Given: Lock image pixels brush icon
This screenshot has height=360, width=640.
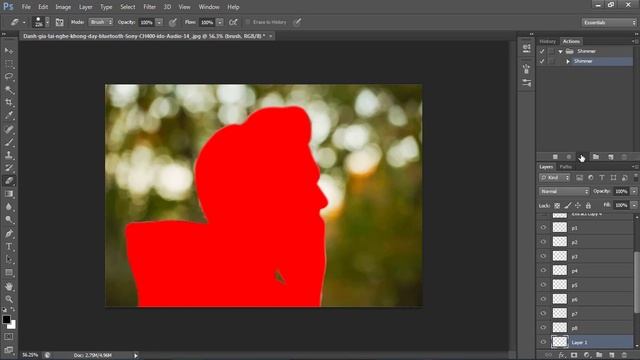Looking at the screenshot, I should pyautogui.click(x=567, y=205).
